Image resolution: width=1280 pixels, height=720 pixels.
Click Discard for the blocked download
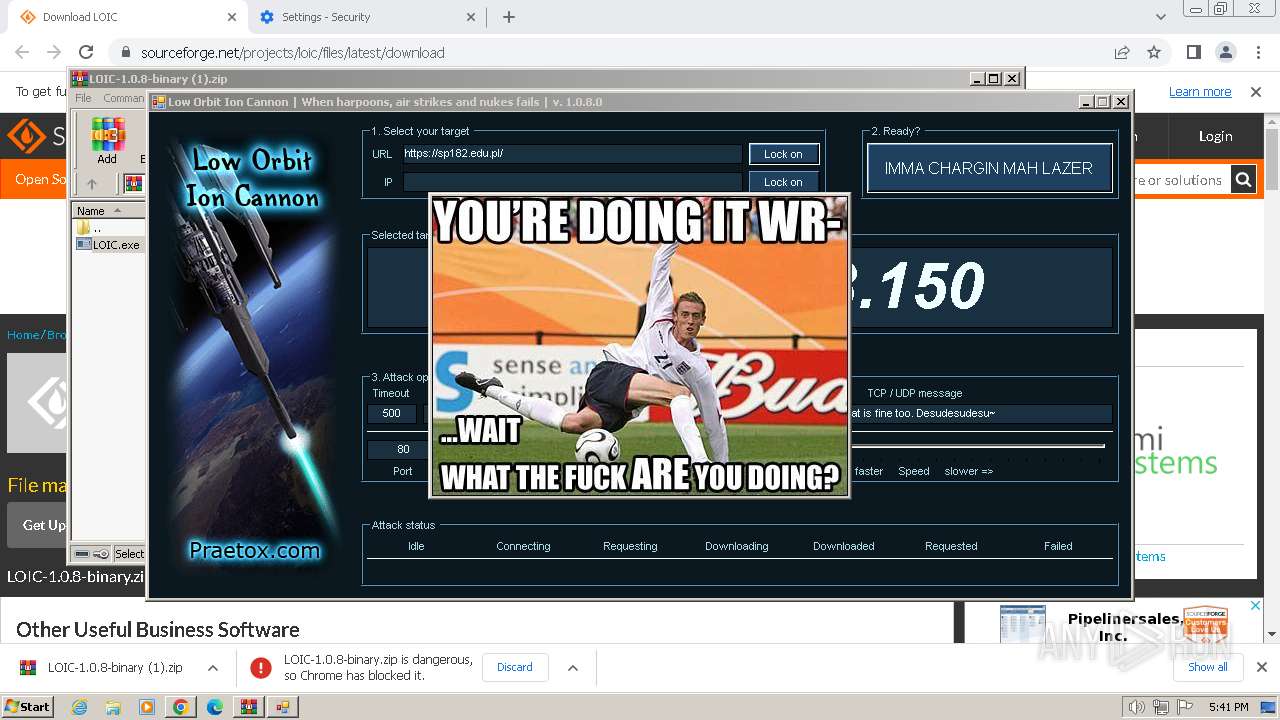coord(515,667)
